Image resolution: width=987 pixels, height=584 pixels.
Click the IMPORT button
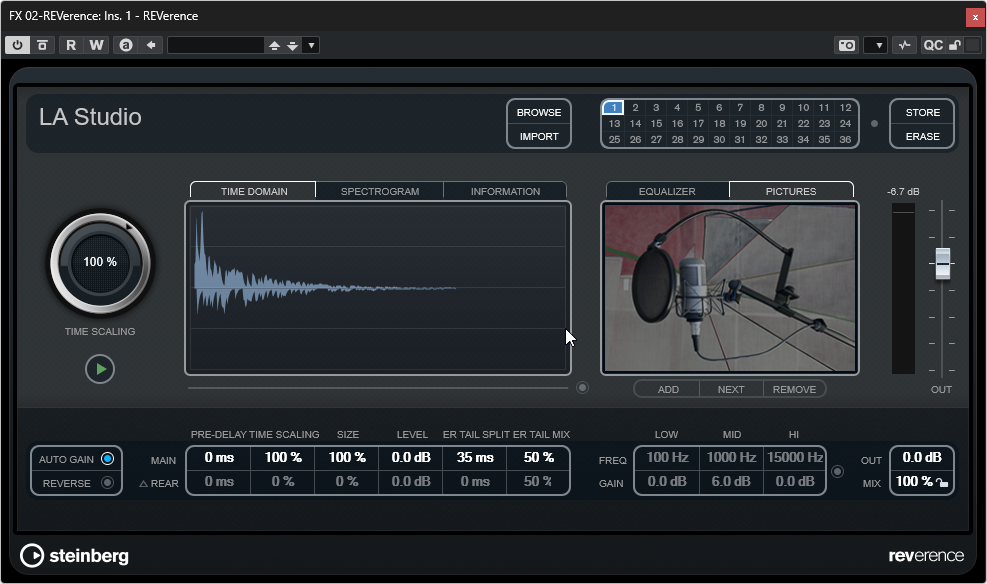[539, 137]
